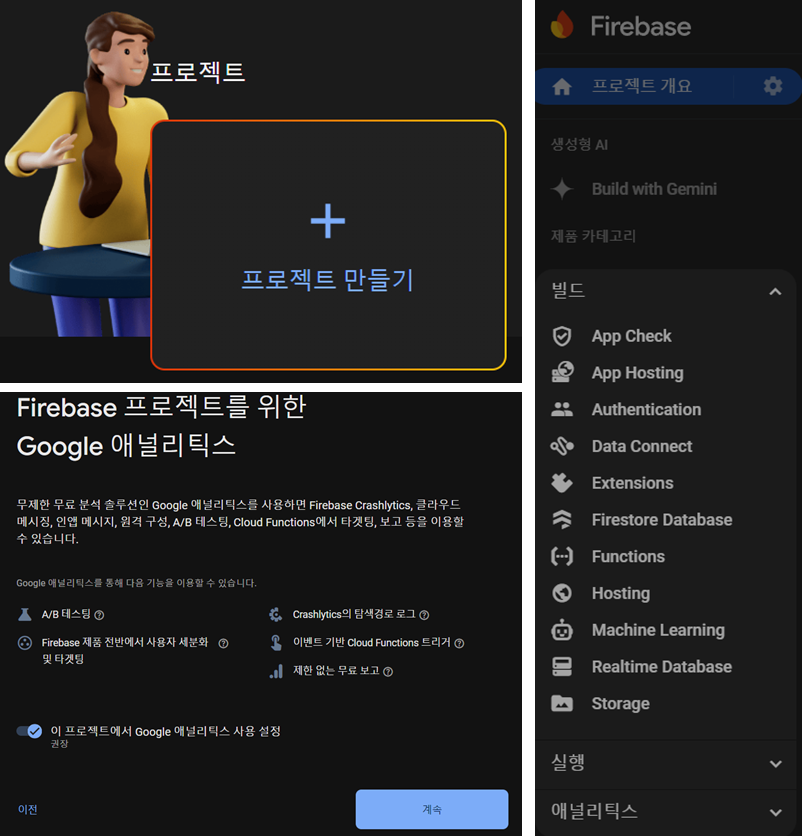
Task: Click the help icon next to Cloud Functions 트리거
Action: [x=459, y=644]
